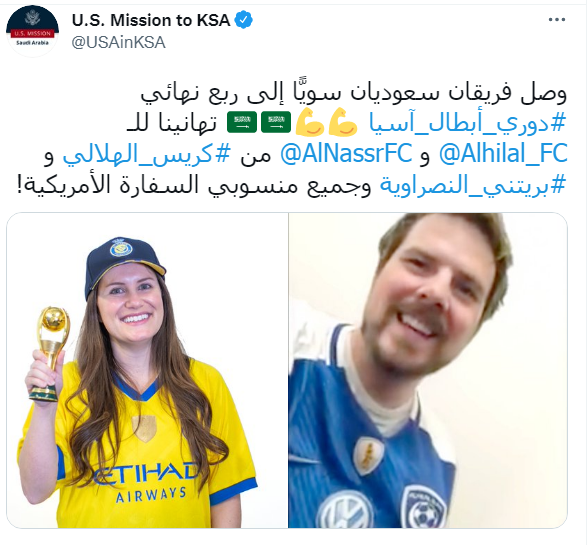Screen dimensions: 588x545
Task: Click the first Saudi flag emoji
Action: click(276, 122)
